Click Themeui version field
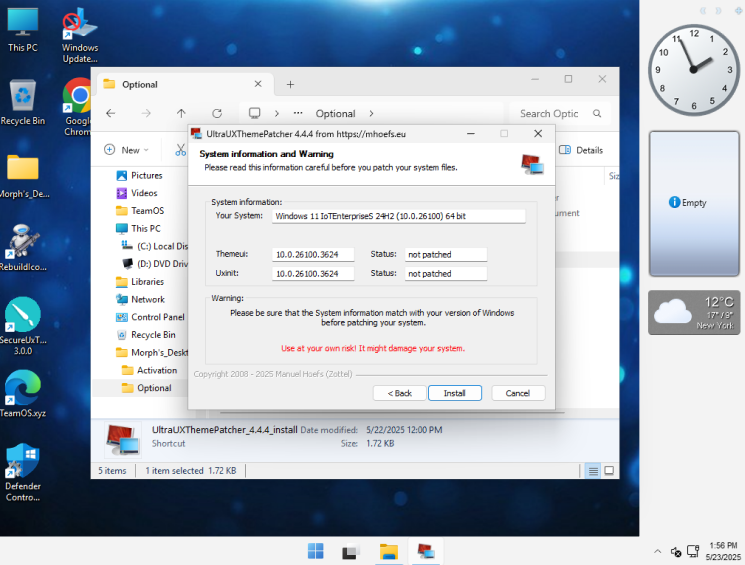 (x=313, y=254)
